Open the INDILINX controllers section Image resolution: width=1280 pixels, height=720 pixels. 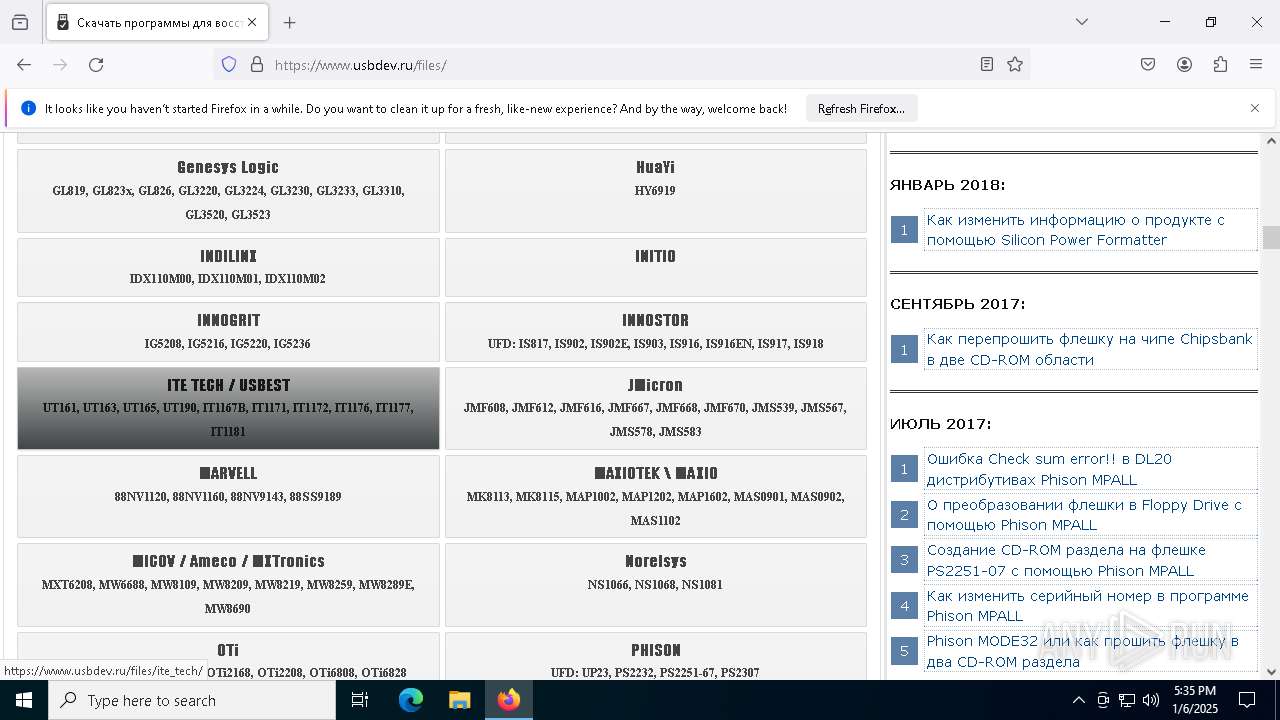point(228,267)
